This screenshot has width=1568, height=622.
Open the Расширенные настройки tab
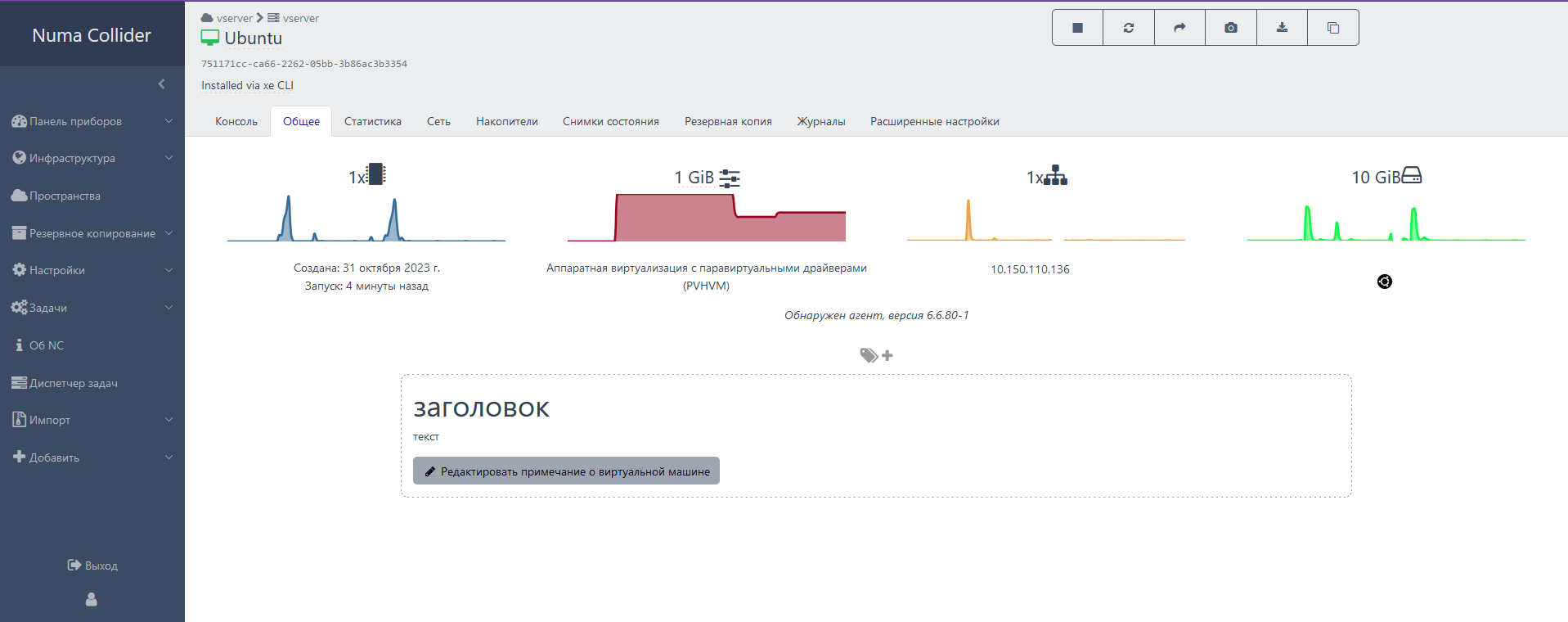click(935, 121)
